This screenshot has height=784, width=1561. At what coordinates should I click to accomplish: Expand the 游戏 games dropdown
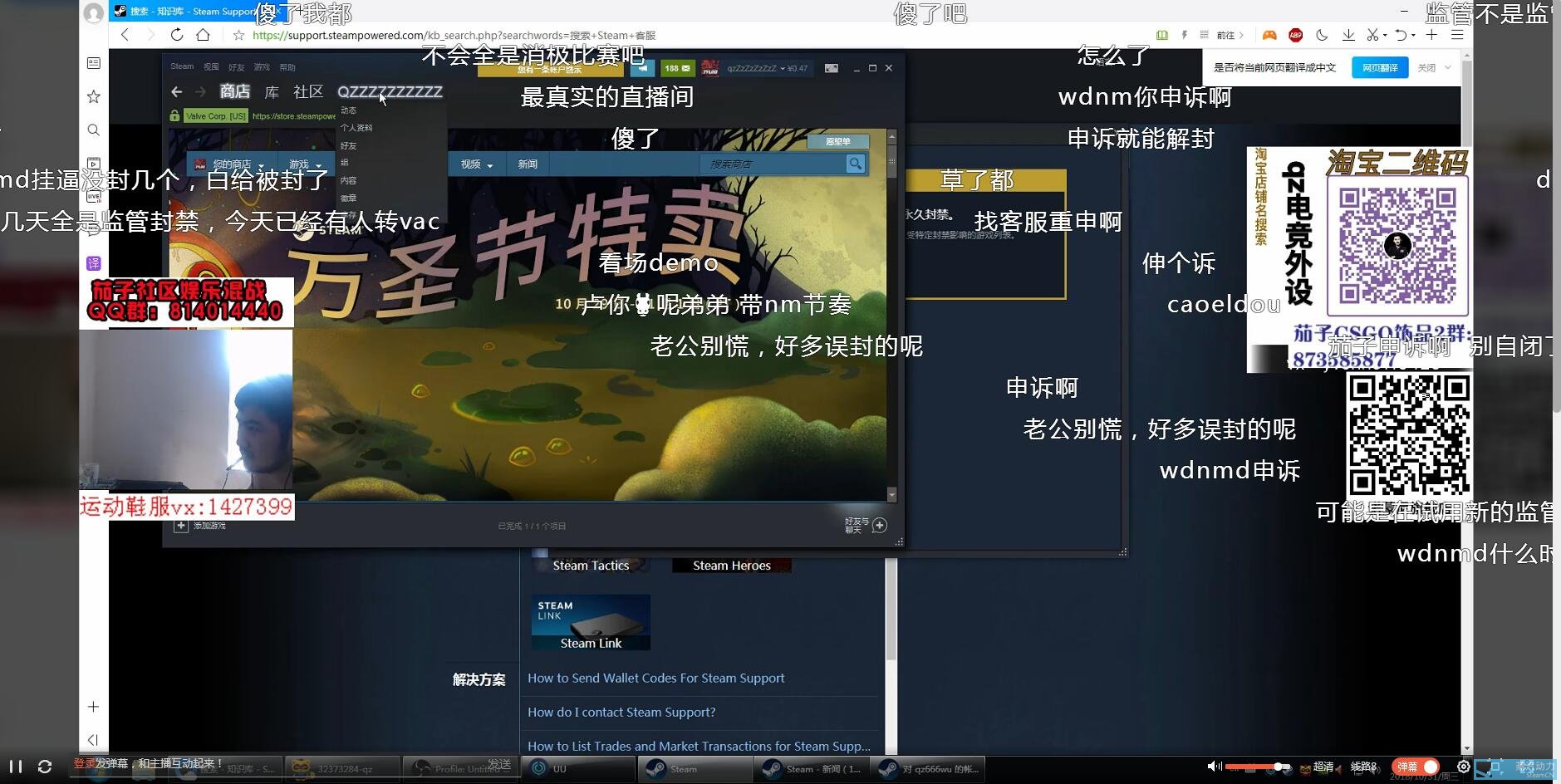coord(305,164)
